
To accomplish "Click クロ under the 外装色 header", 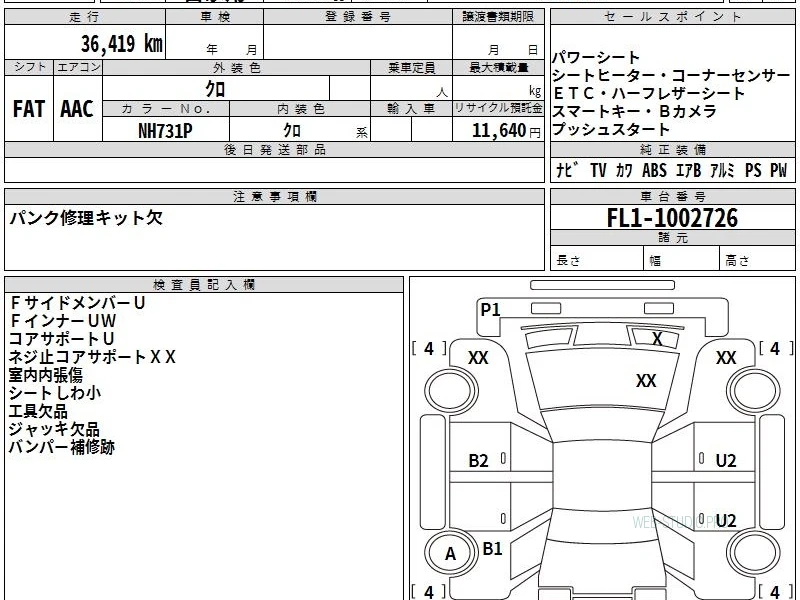I will pyautogui.click(x=215, y=89).
